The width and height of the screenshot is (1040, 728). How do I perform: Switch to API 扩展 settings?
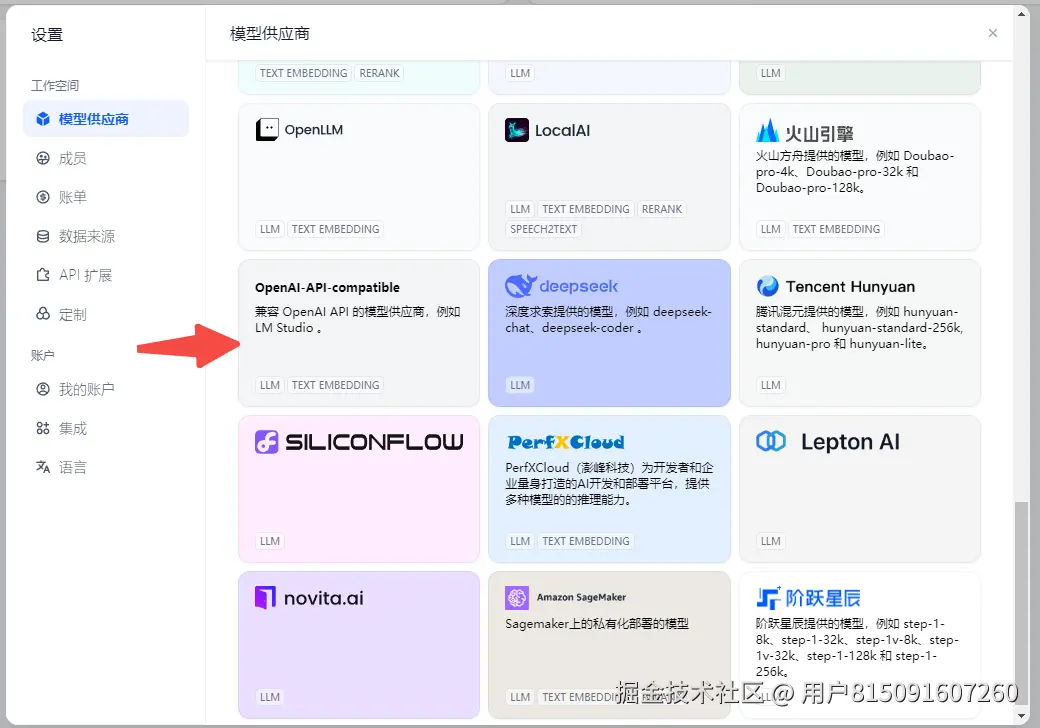(x=106, y=274)
